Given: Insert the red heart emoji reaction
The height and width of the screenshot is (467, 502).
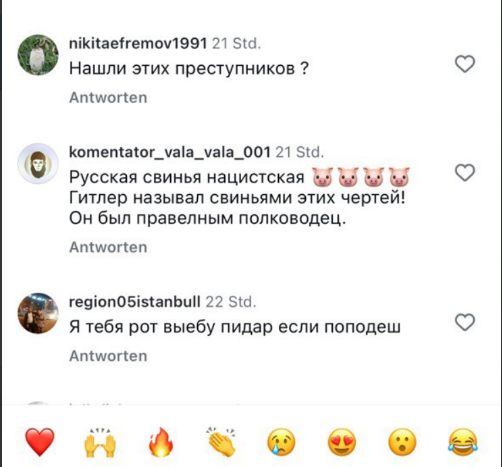Looking at the screenshot, I should coord(40,442).
